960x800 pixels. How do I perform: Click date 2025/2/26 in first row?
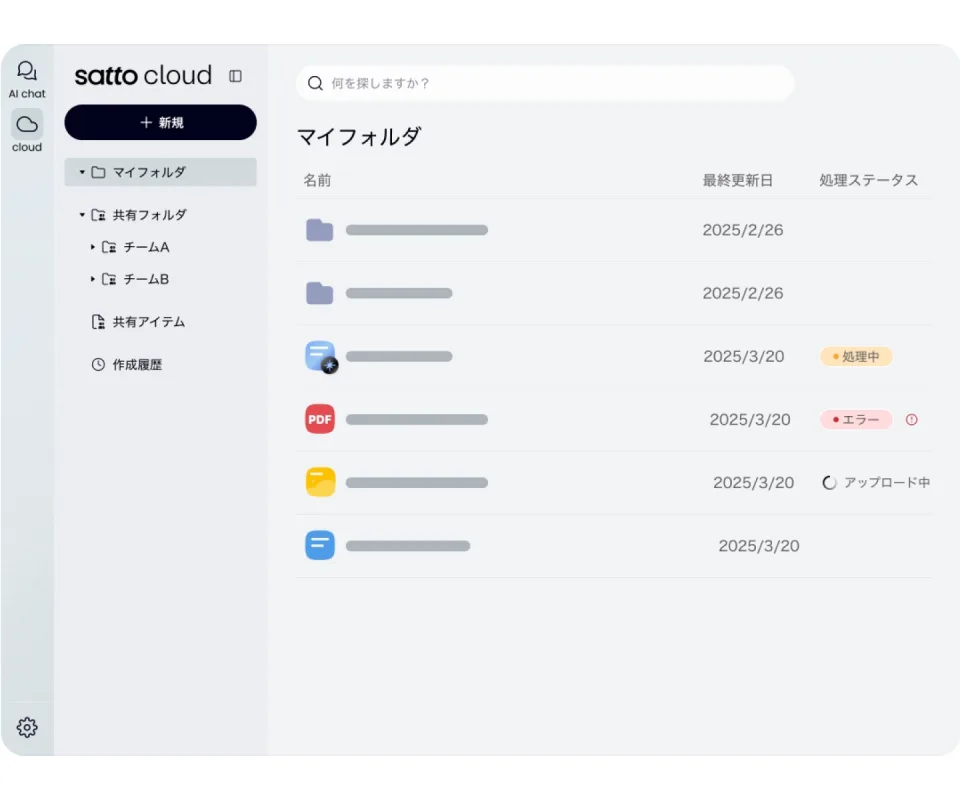(743, 230)
